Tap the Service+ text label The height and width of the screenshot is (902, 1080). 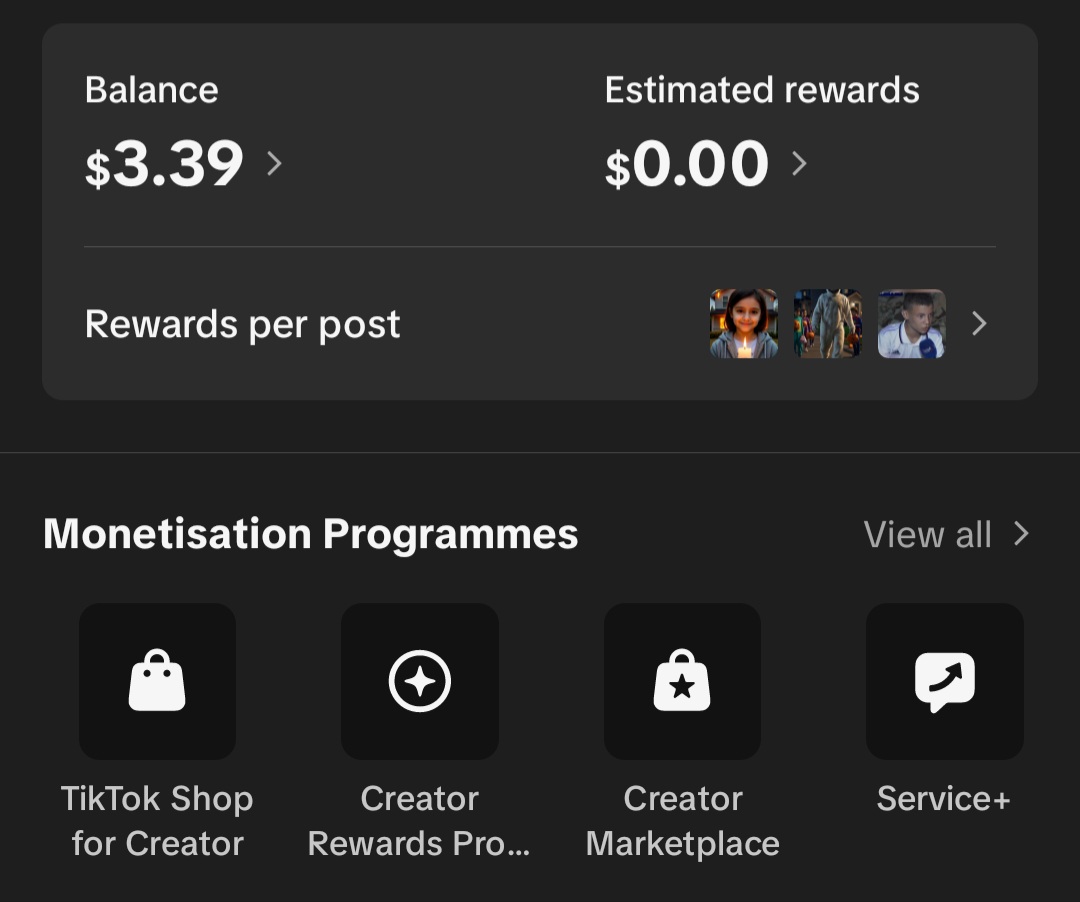tap(944, 799)
